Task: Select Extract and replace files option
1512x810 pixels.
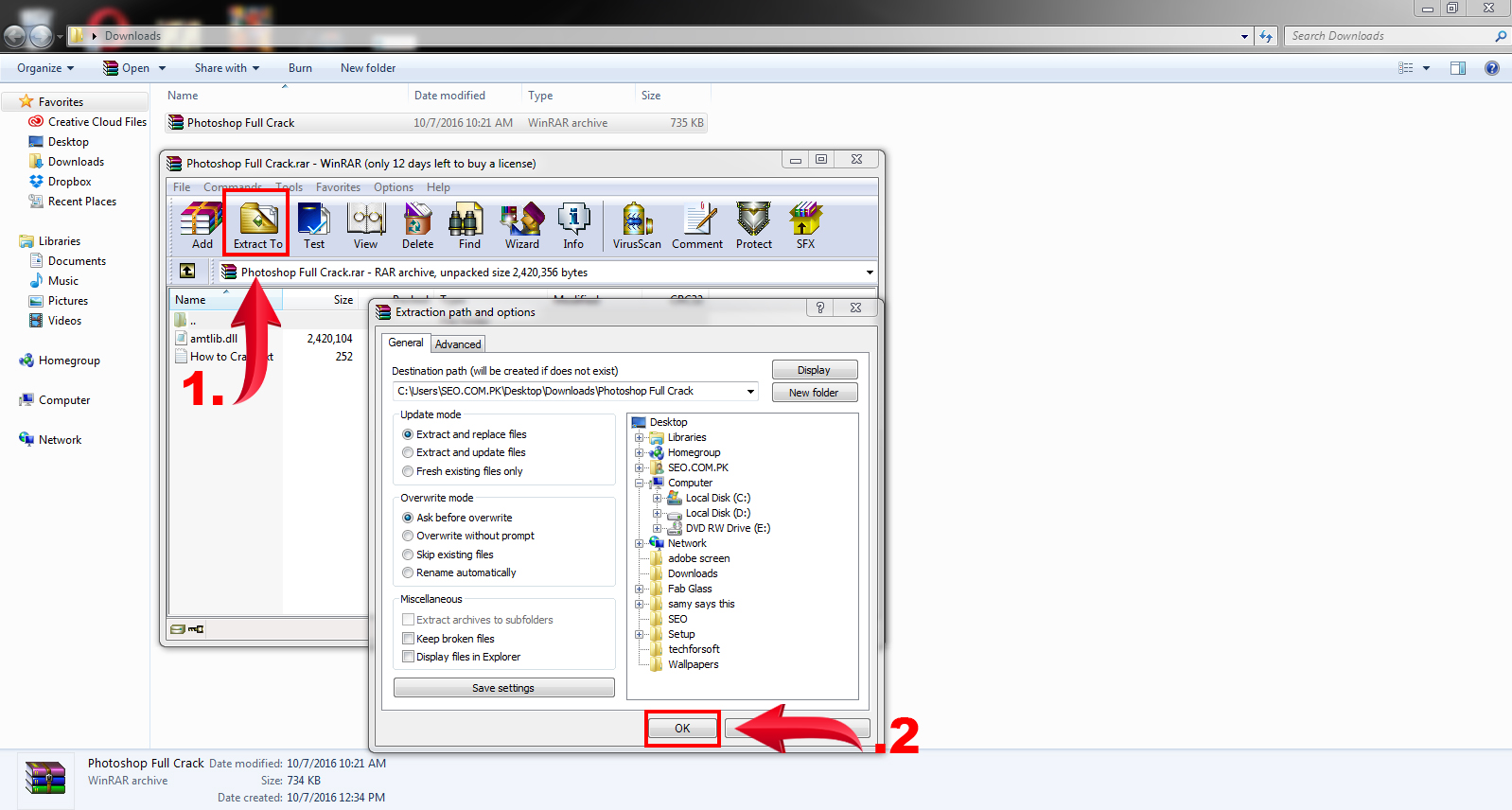Action: click(x=464, y=434)
